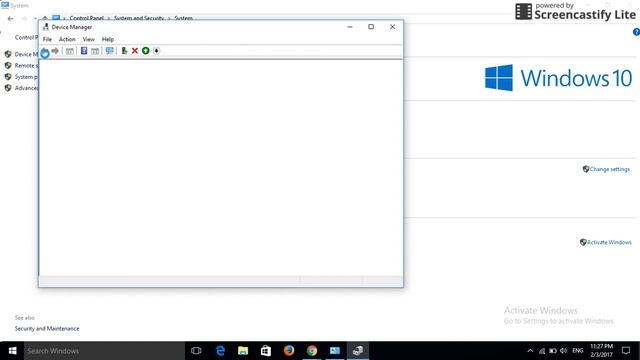
Task: Open the Action menu in Device Manager
Action: tap(67, 39)
